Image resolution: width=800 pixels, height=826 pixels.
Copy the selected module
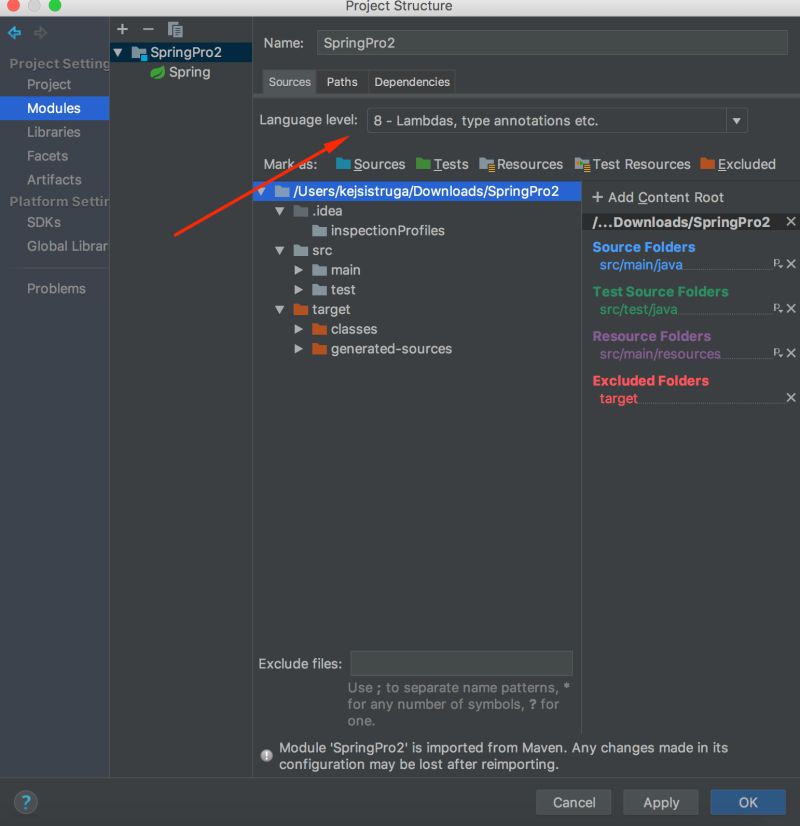[175, 30]
